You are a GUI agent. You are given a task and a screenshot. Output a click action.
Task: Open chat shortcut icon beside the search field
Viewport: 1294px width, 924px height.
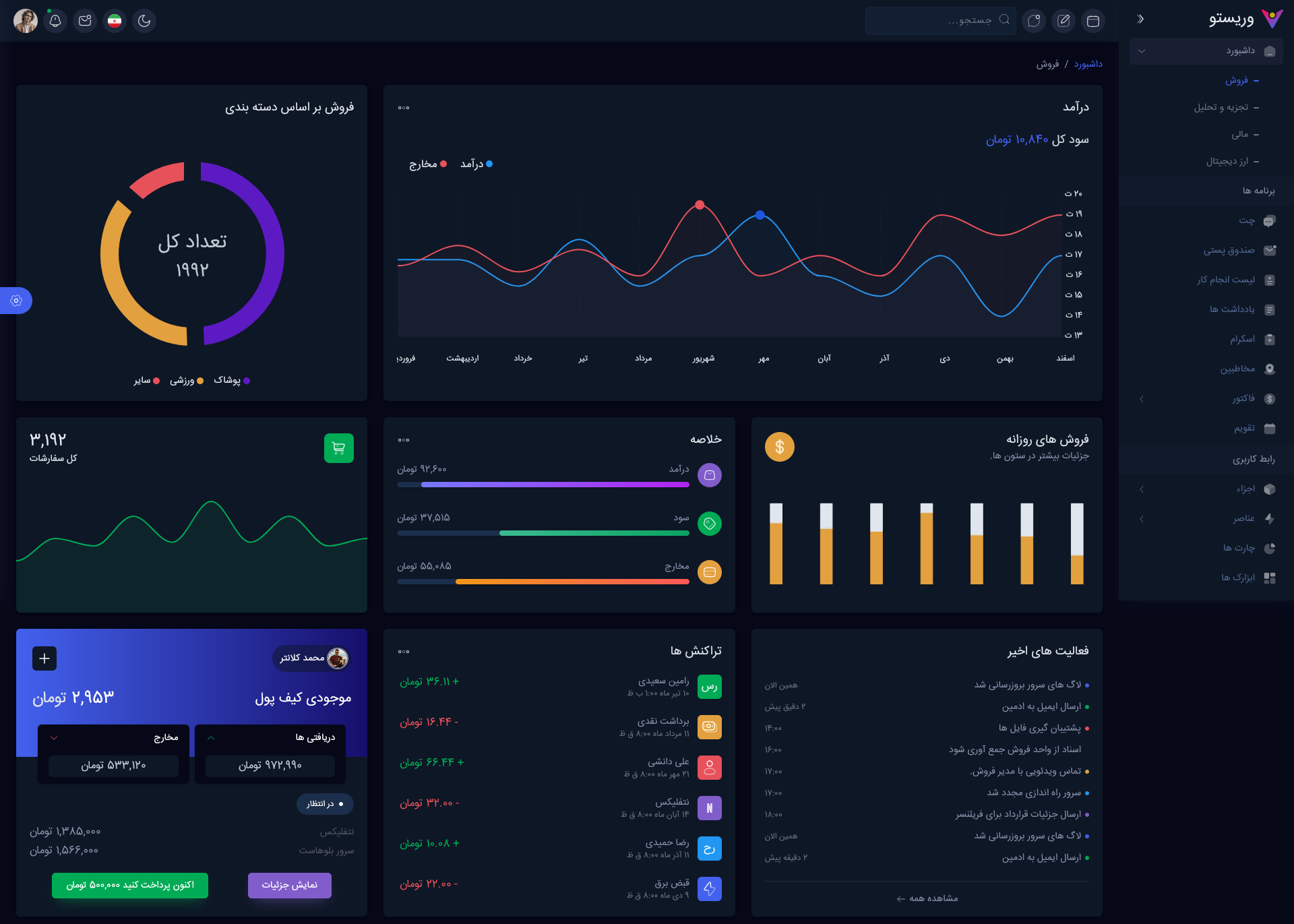1034,21
